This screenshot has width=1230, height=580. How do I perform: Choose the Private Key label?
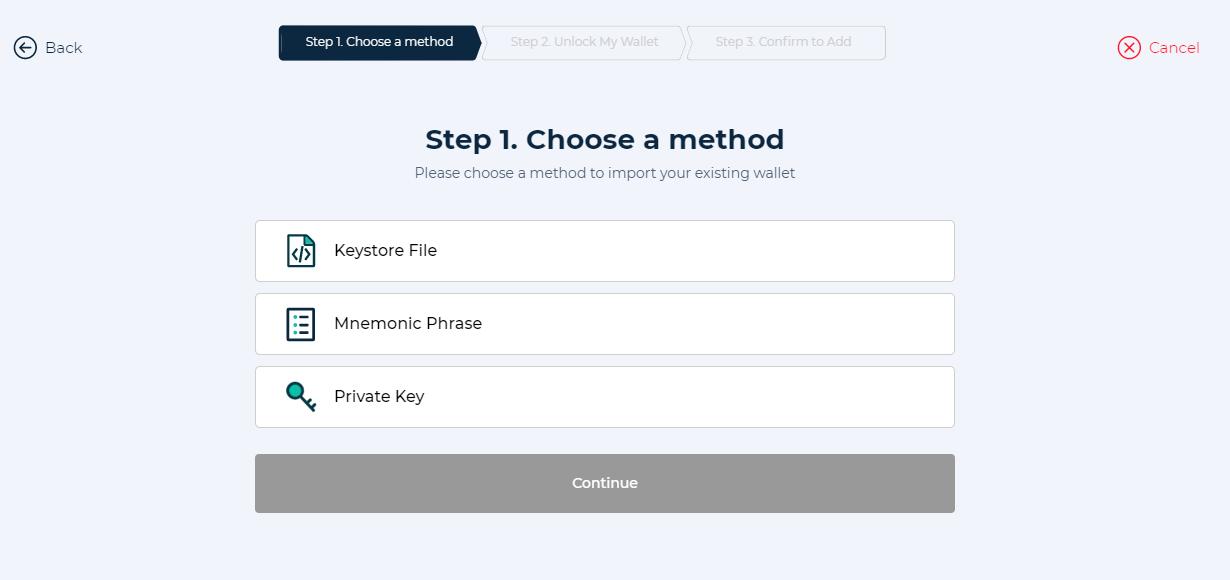(379, 397)
